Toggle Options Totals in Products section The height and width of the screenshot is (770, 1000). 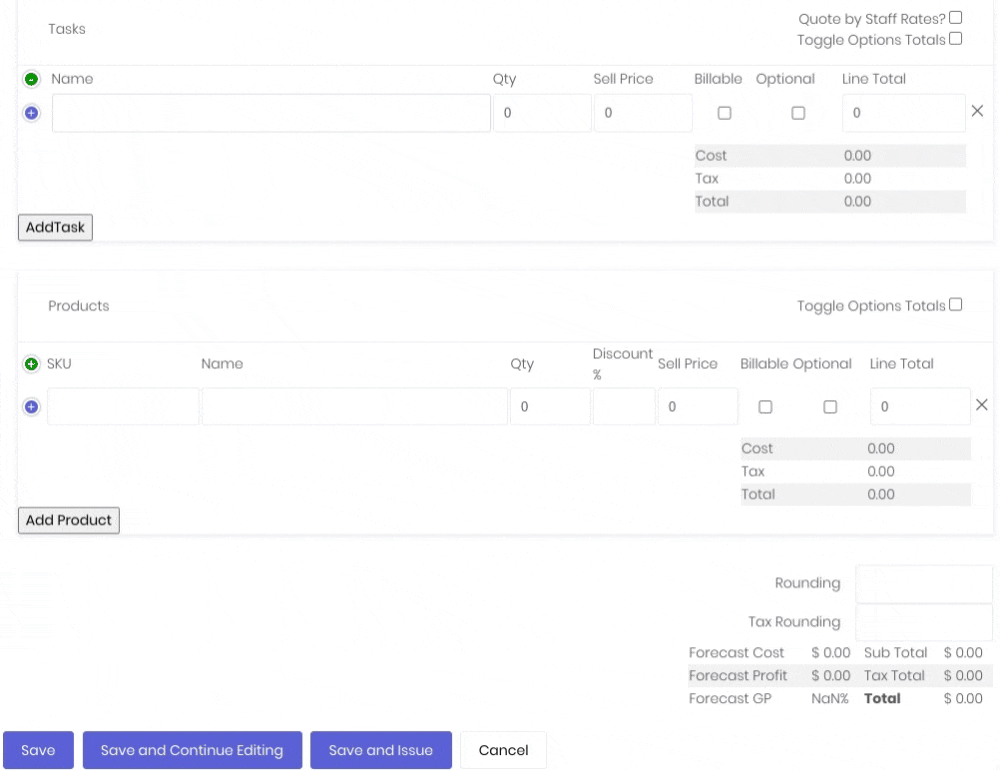coord(955,305)
